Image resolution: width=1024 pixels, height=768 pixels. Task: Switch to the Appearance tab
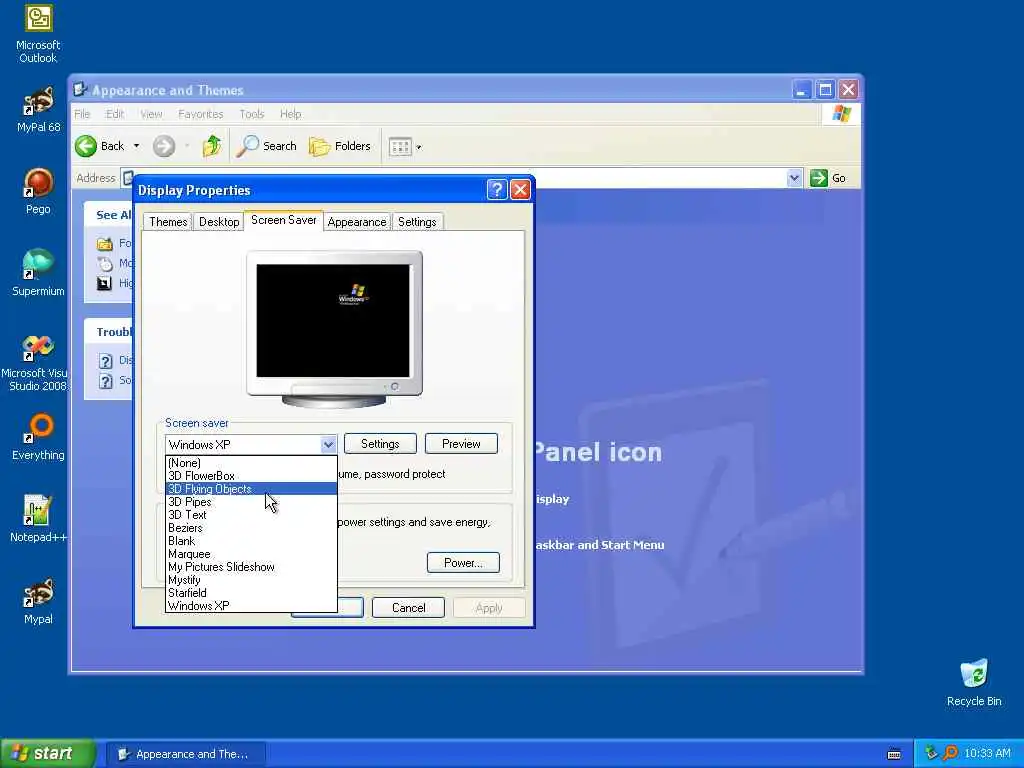click(x=357, y=222)
